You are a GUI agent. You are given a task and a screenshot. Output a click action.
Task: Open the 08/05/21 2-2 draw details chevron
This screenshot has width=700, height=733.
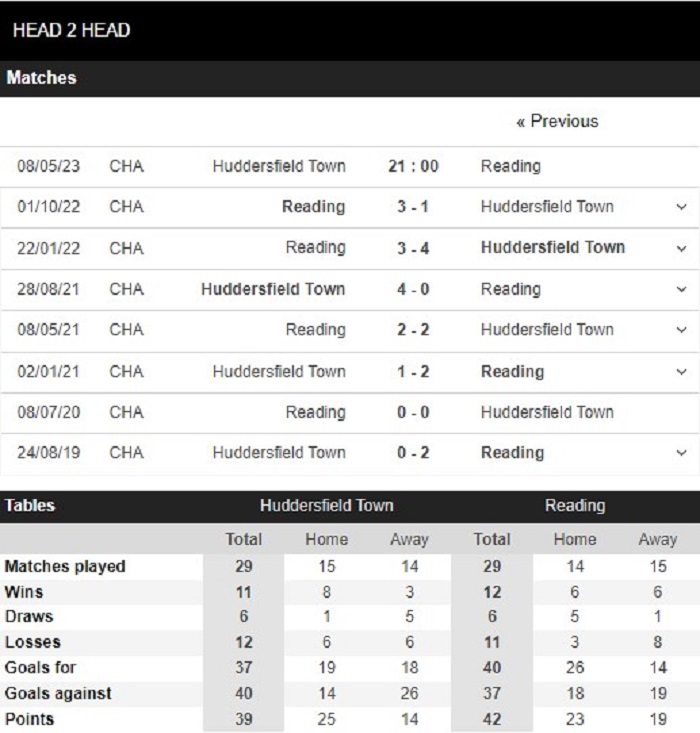coord(681,330)
